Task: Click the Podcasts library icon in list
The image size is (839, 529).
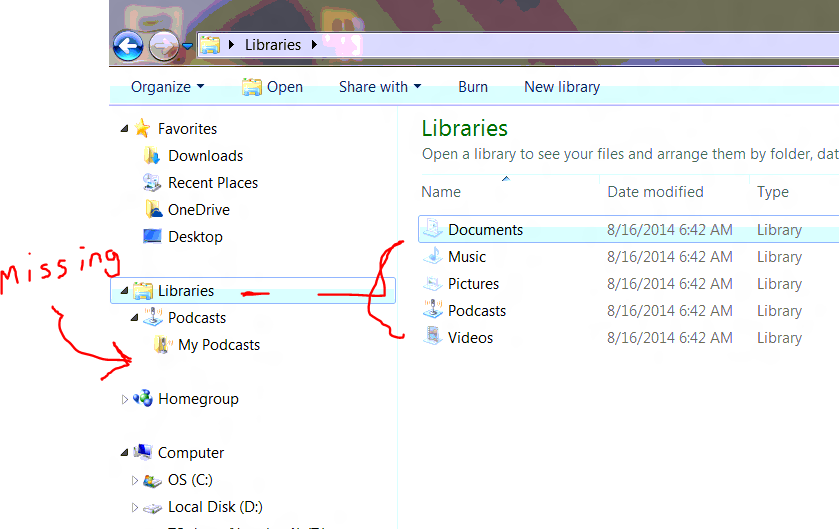Action: point(432,310)
